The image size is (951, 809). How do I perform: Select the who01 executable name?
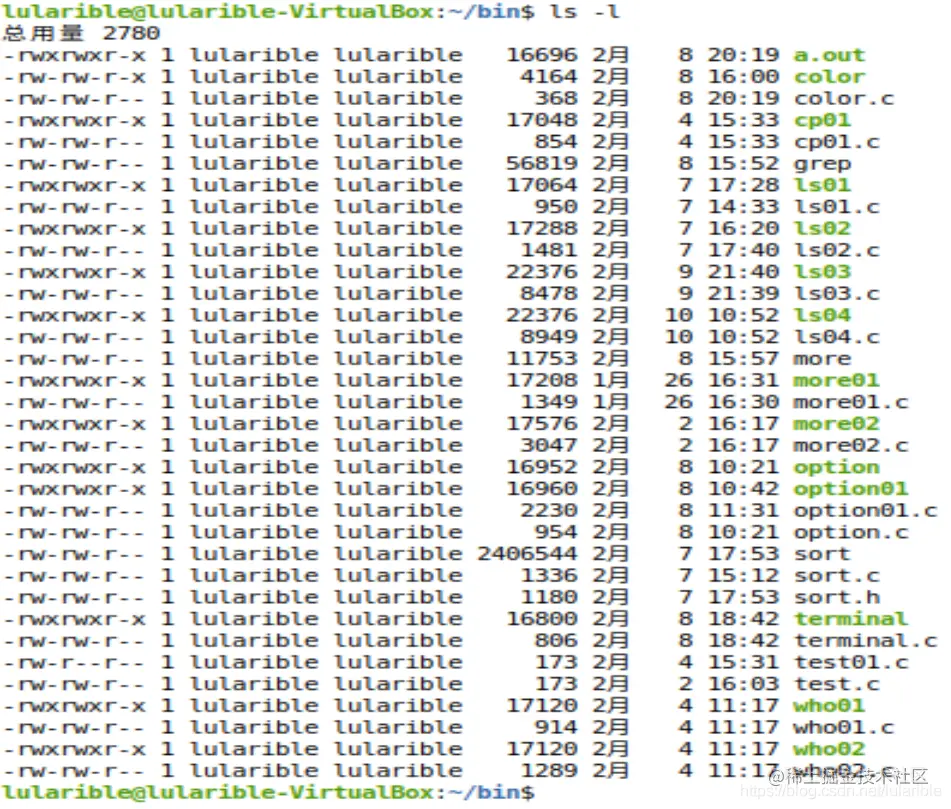point(828,706)
